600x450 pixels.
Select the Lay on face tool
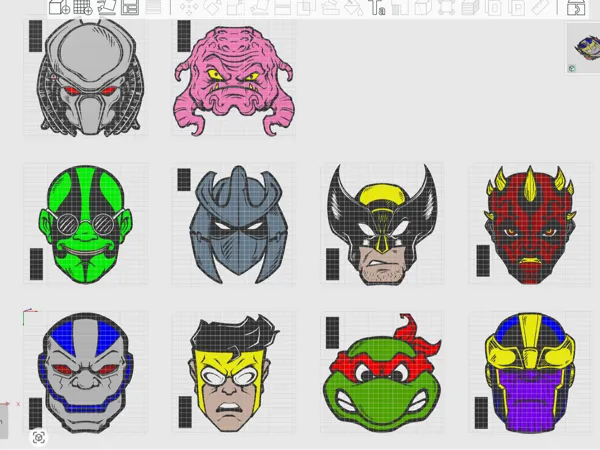(x=259, y=7)
